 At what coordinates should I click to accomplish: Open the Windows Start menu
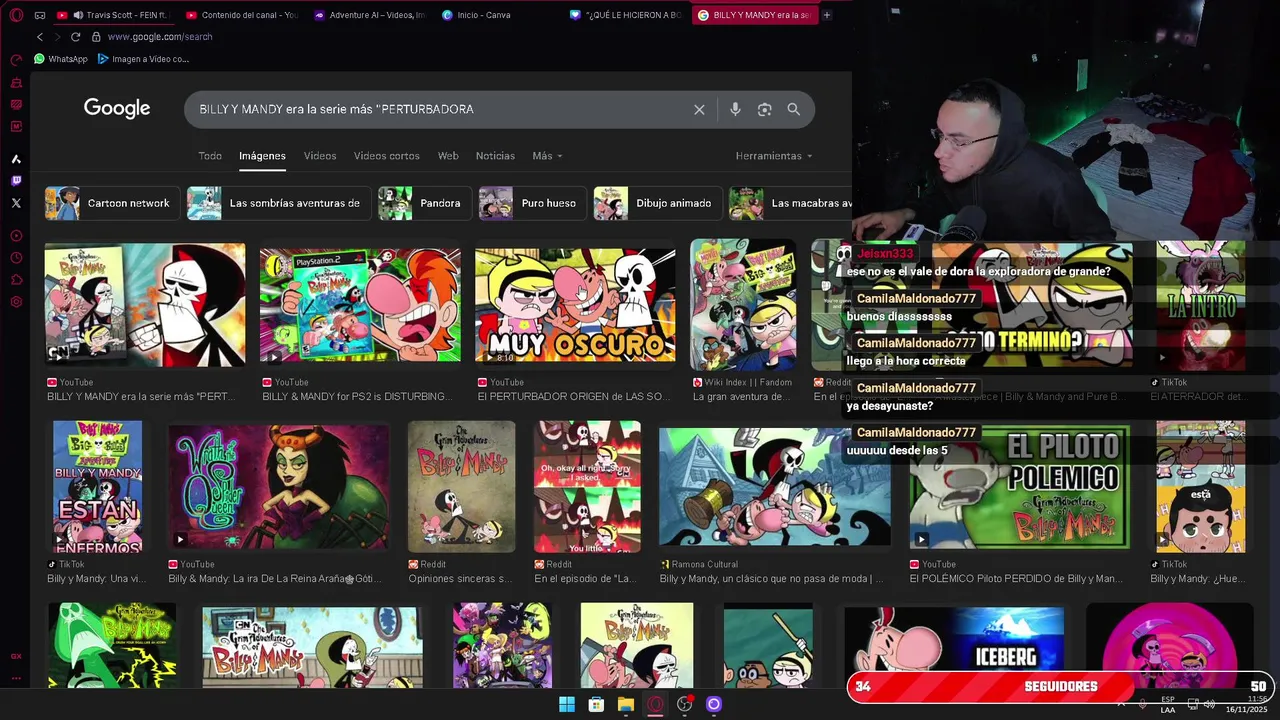click(x=567, y=704)
